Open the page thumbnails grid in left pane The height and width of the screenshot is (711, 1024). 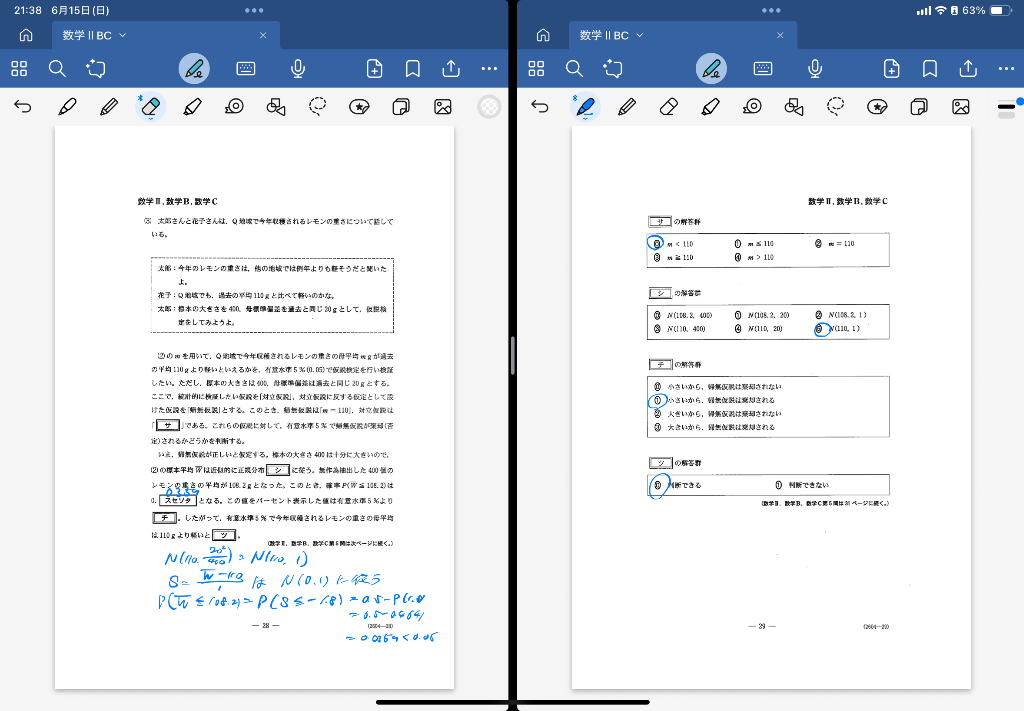(x=19, y=68)
